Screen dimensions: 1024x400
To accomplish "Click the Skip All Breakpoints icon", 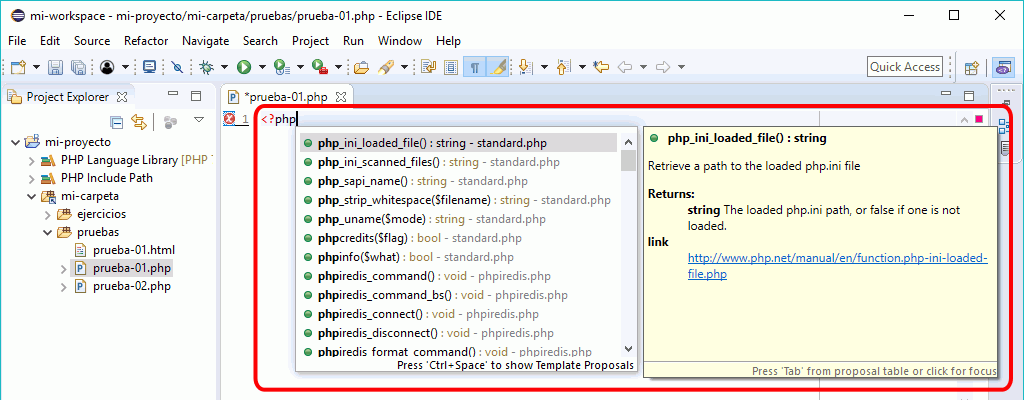I will [177, 67].
